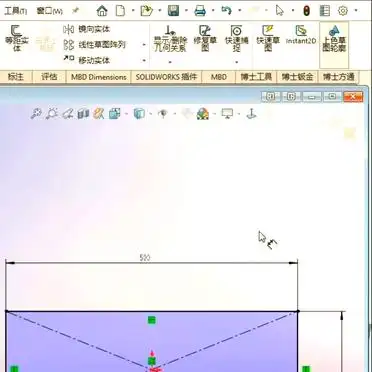The image size is (372, 372).
Task: Toggle Instant2D mode
Action: (x=301, y=35)
